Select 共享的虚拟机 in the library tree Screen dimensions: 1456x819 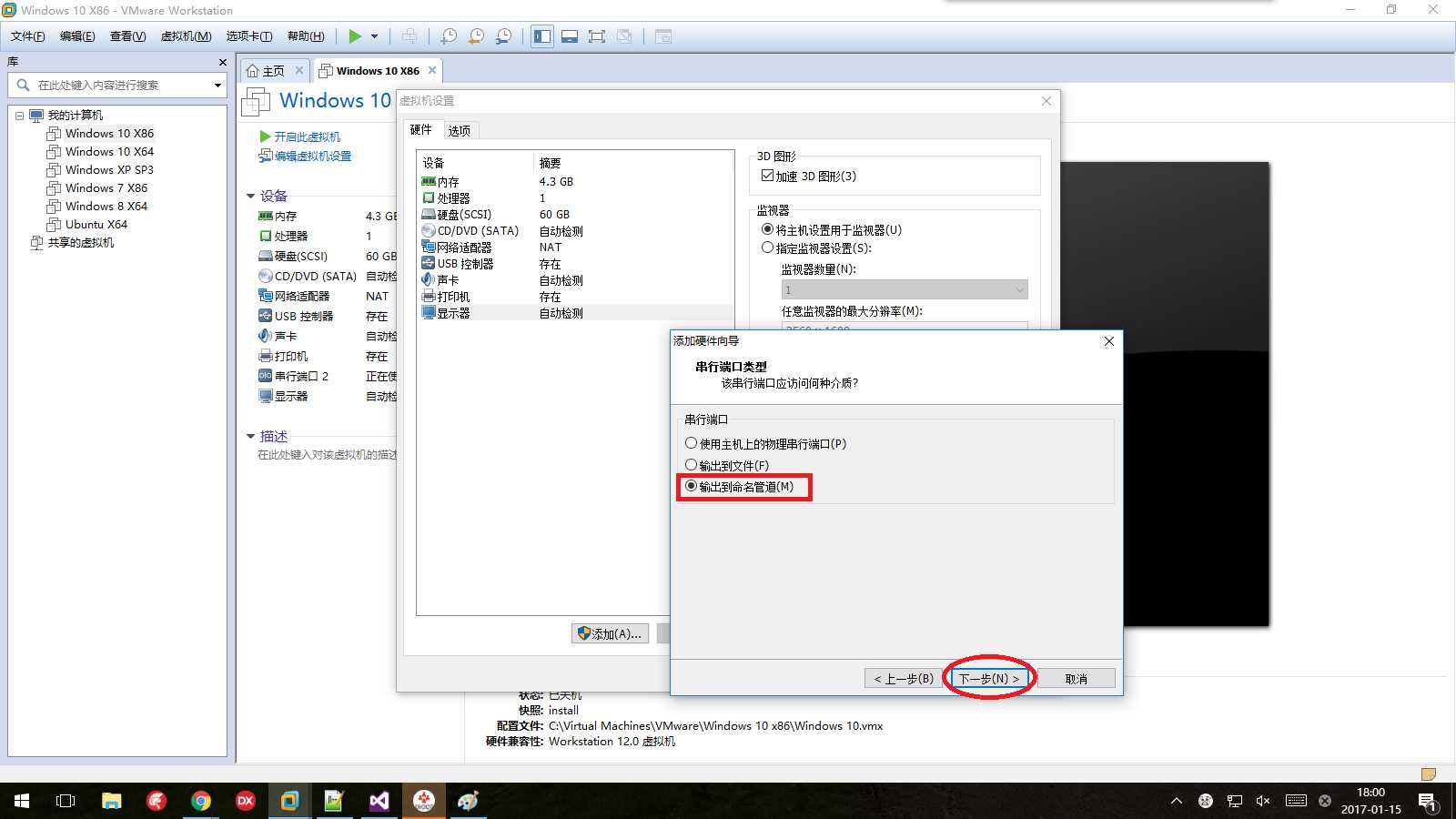point(81,243)
